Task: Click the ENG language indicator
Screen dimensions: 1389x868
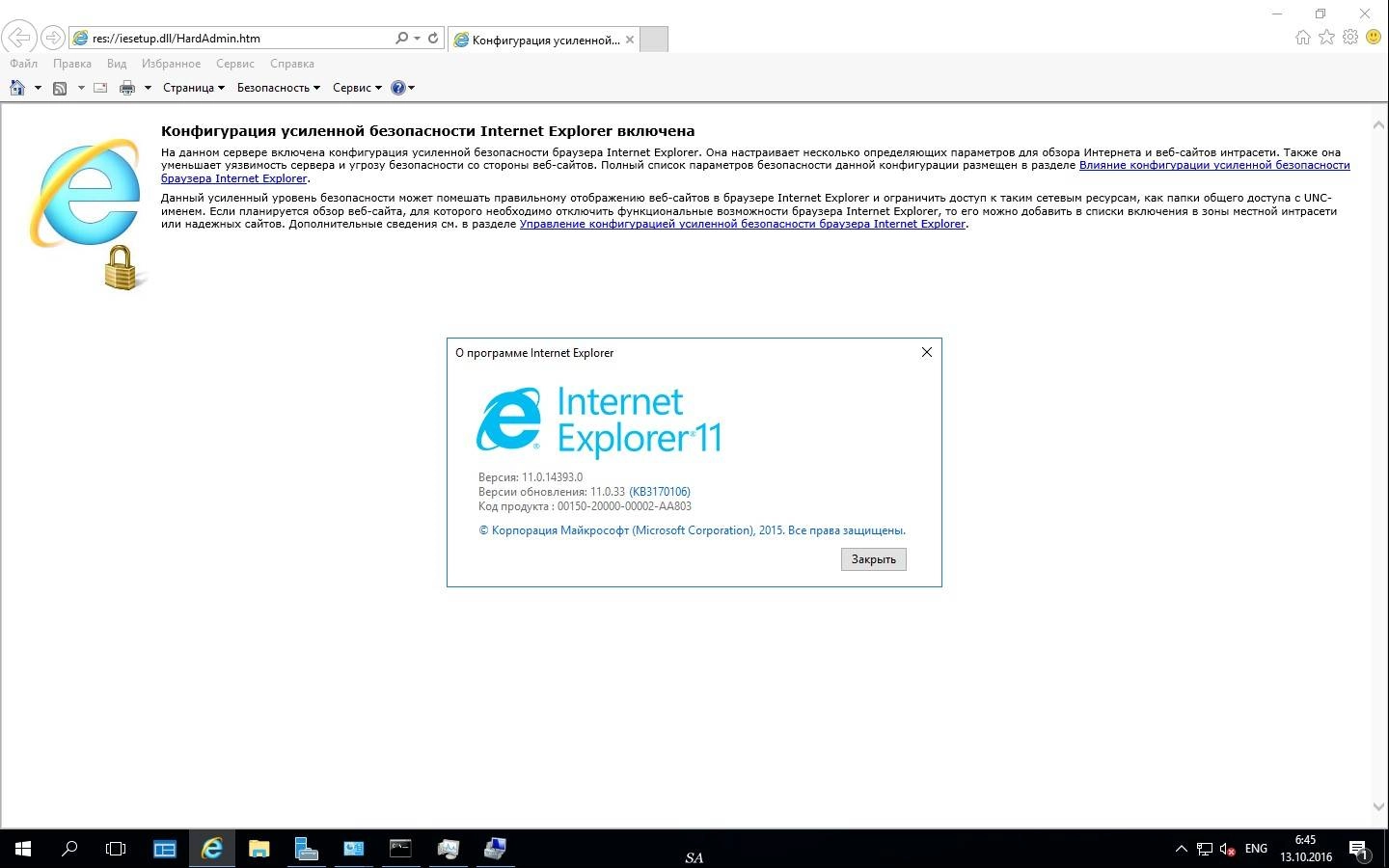Action: click(x=1256, y=849)
